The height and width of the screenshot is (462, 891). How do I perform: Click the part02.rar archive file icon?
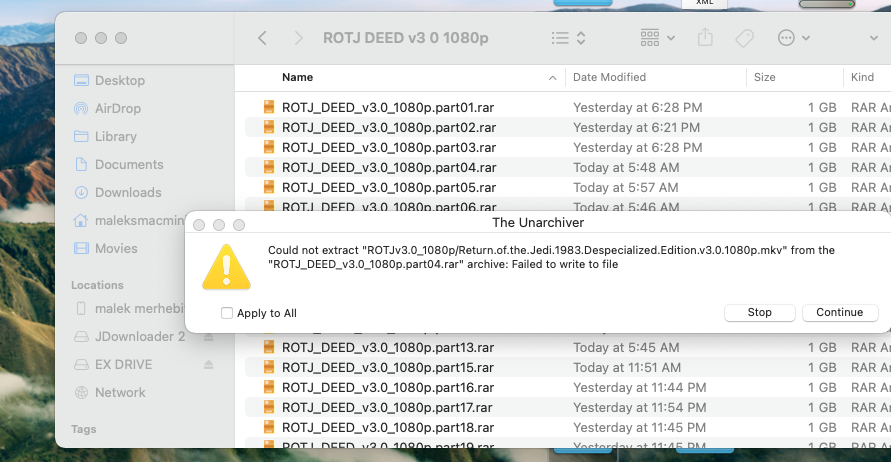269,127
